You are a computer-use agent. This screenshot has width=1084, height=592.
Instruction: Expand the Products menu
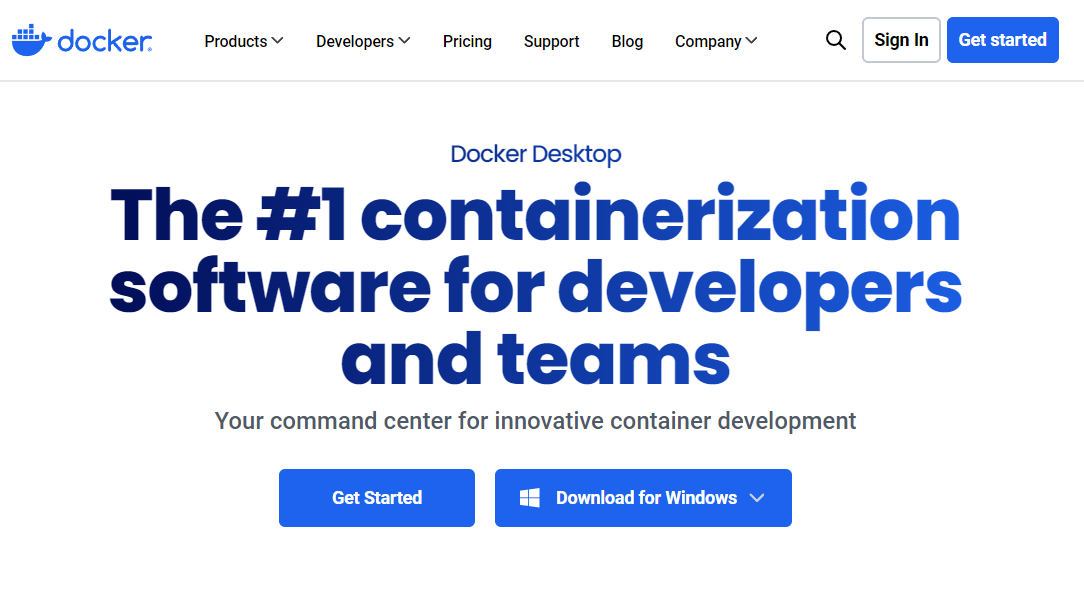(244, 41)
